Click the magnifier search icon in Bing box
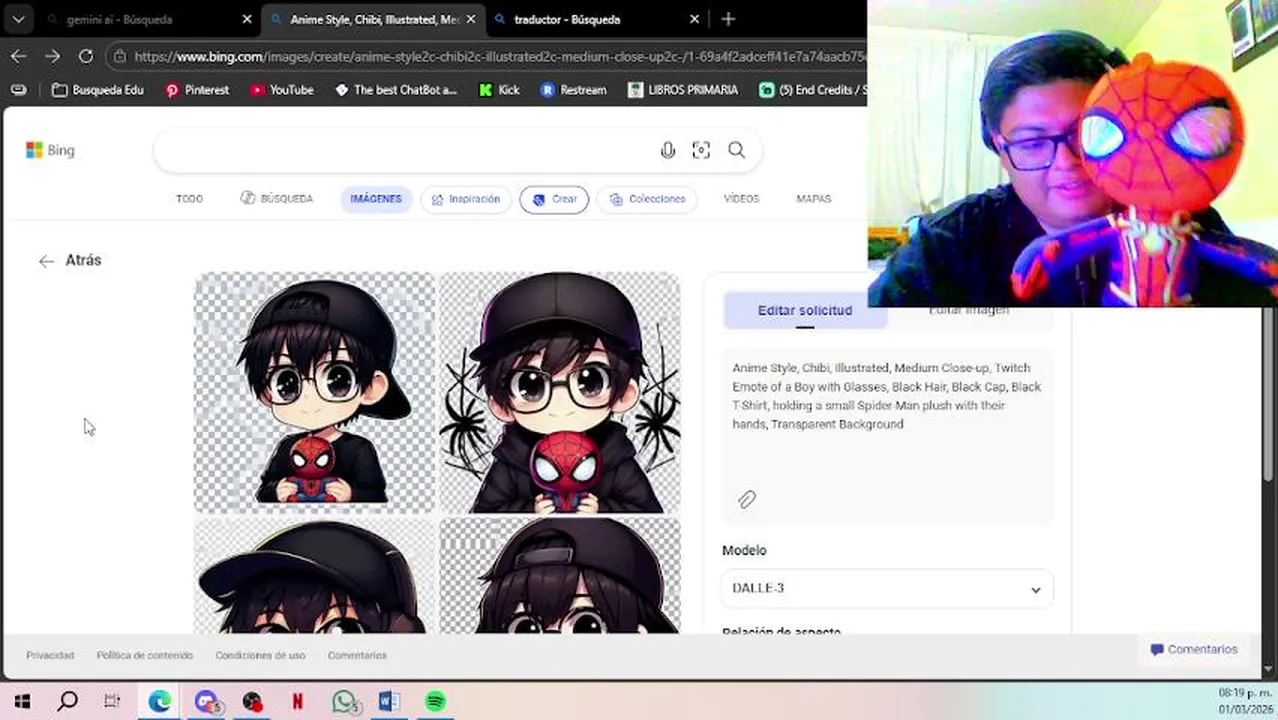The height and width of the screenshot is (720, 1278). [x=737, y=150]
